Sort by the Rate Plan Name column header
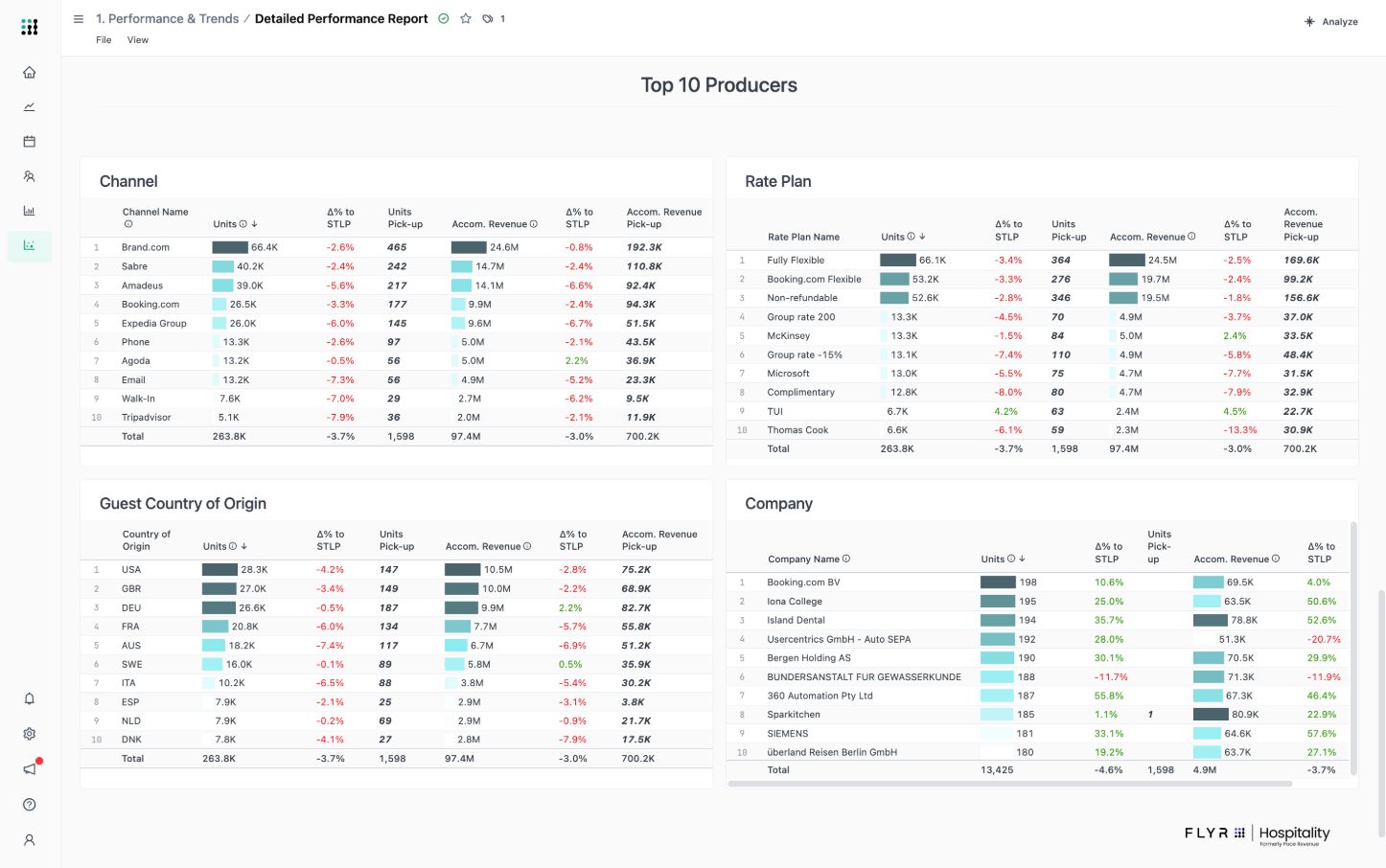 pos(803,238)
